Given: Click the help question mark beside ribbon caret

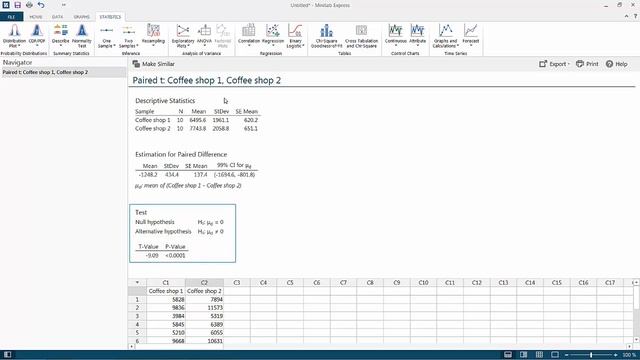Looking at the screenshot, I should (x=636, y=16).
